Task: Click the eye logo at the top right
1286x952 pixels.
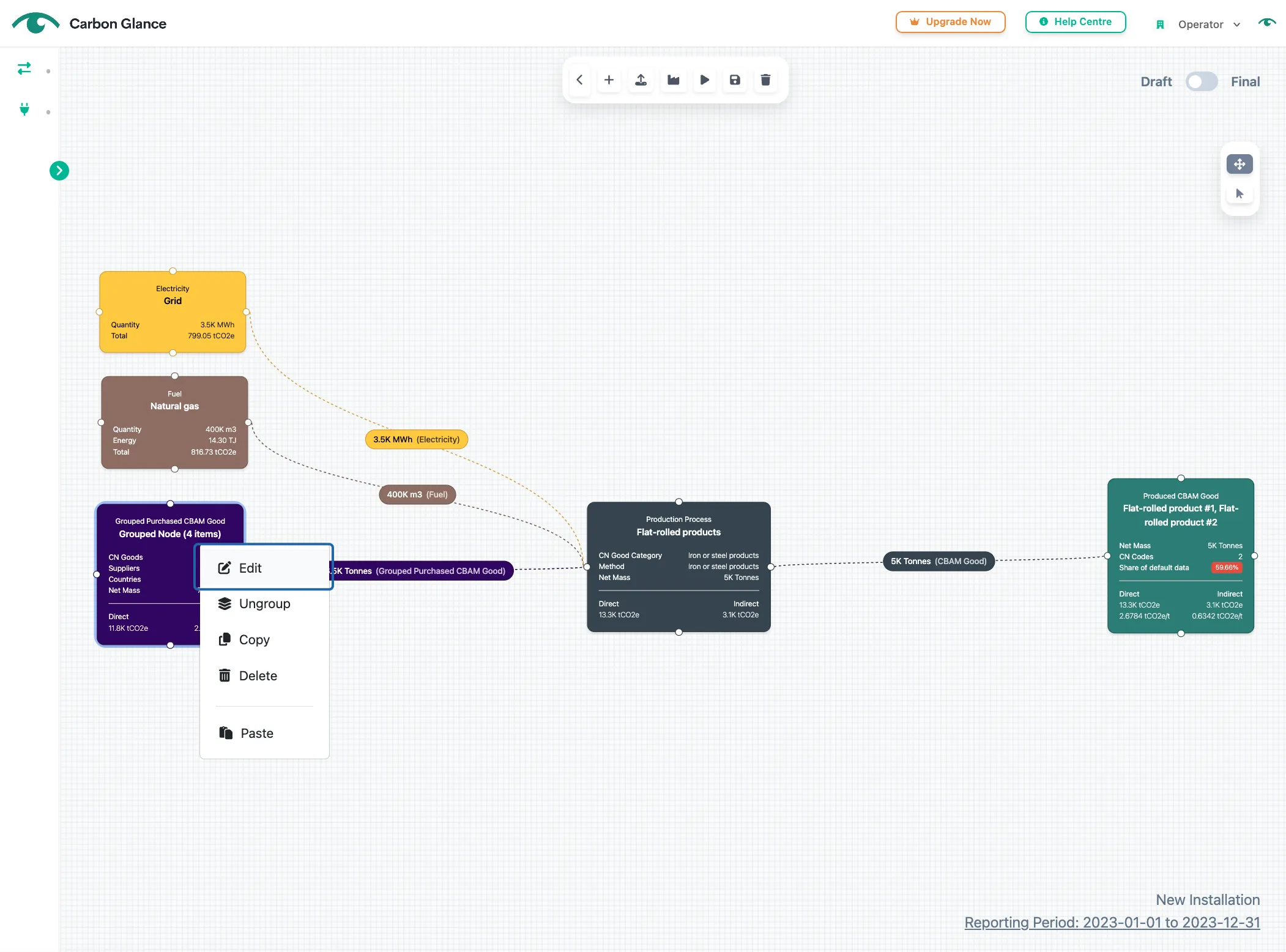Action: (x=1267, y=23)
